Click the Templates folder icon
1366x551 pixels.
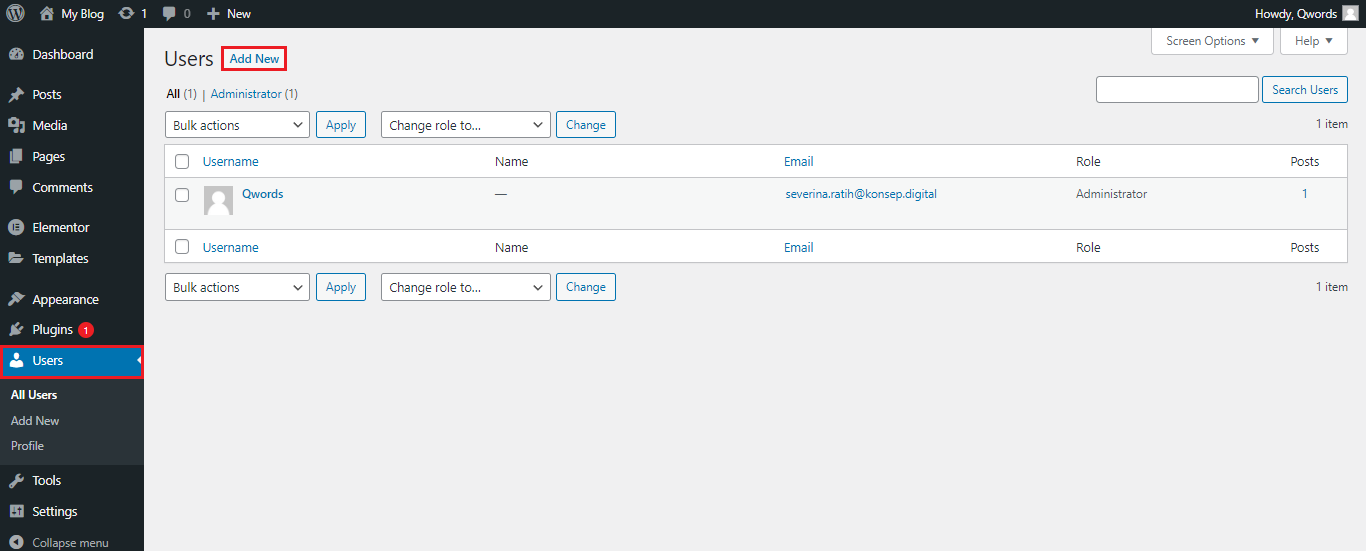[16, 258]
